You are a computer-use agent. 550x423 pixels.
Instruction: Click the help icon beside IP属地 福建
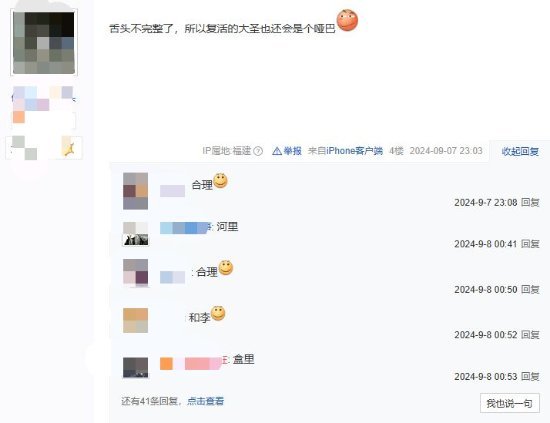click(x=258, y=151)
